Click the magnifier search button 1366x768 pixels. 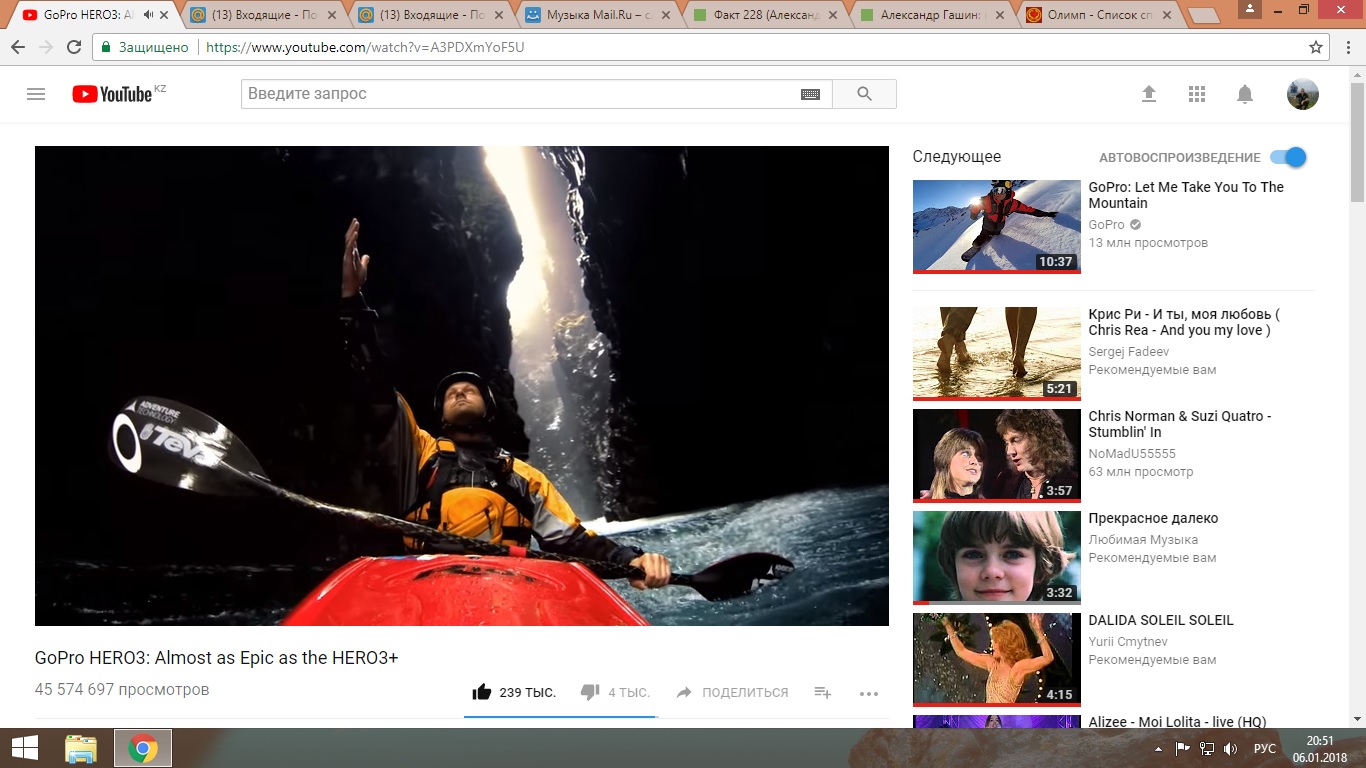pos(865,94)
